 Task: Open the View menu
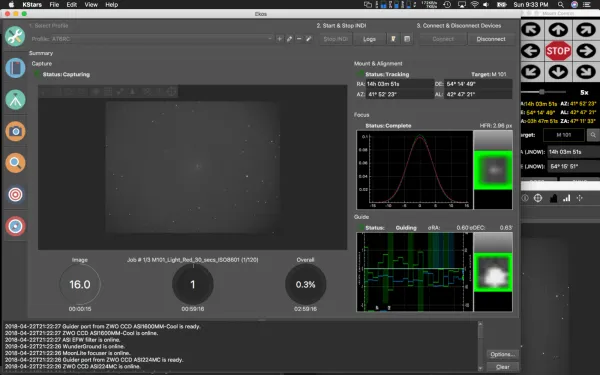(91, 5)
